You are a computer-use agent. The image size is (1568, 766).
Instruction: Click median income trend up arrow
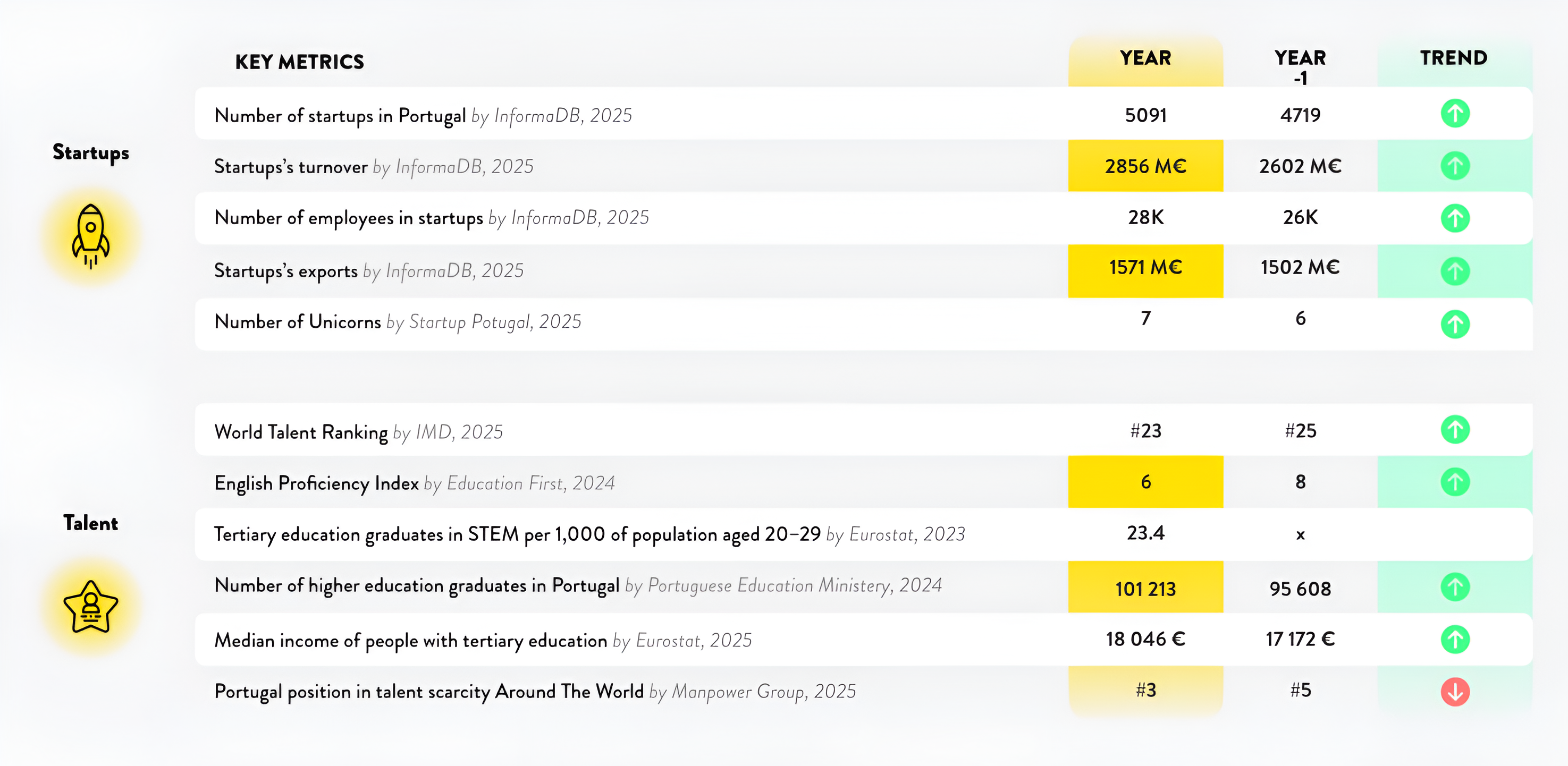[x=1455, y=640]
